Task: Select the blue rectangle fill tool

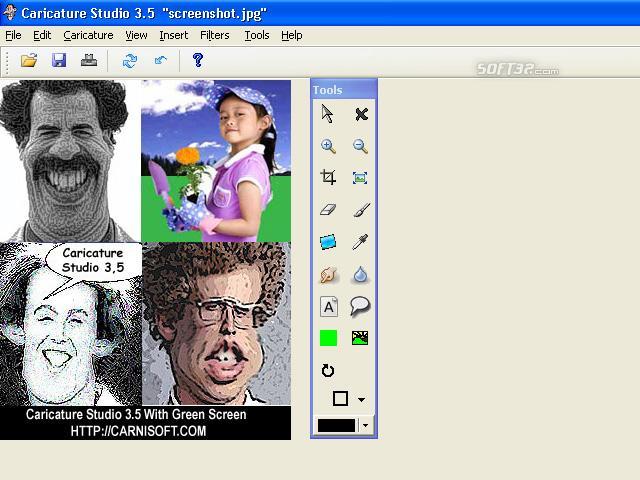Action: 328,242
